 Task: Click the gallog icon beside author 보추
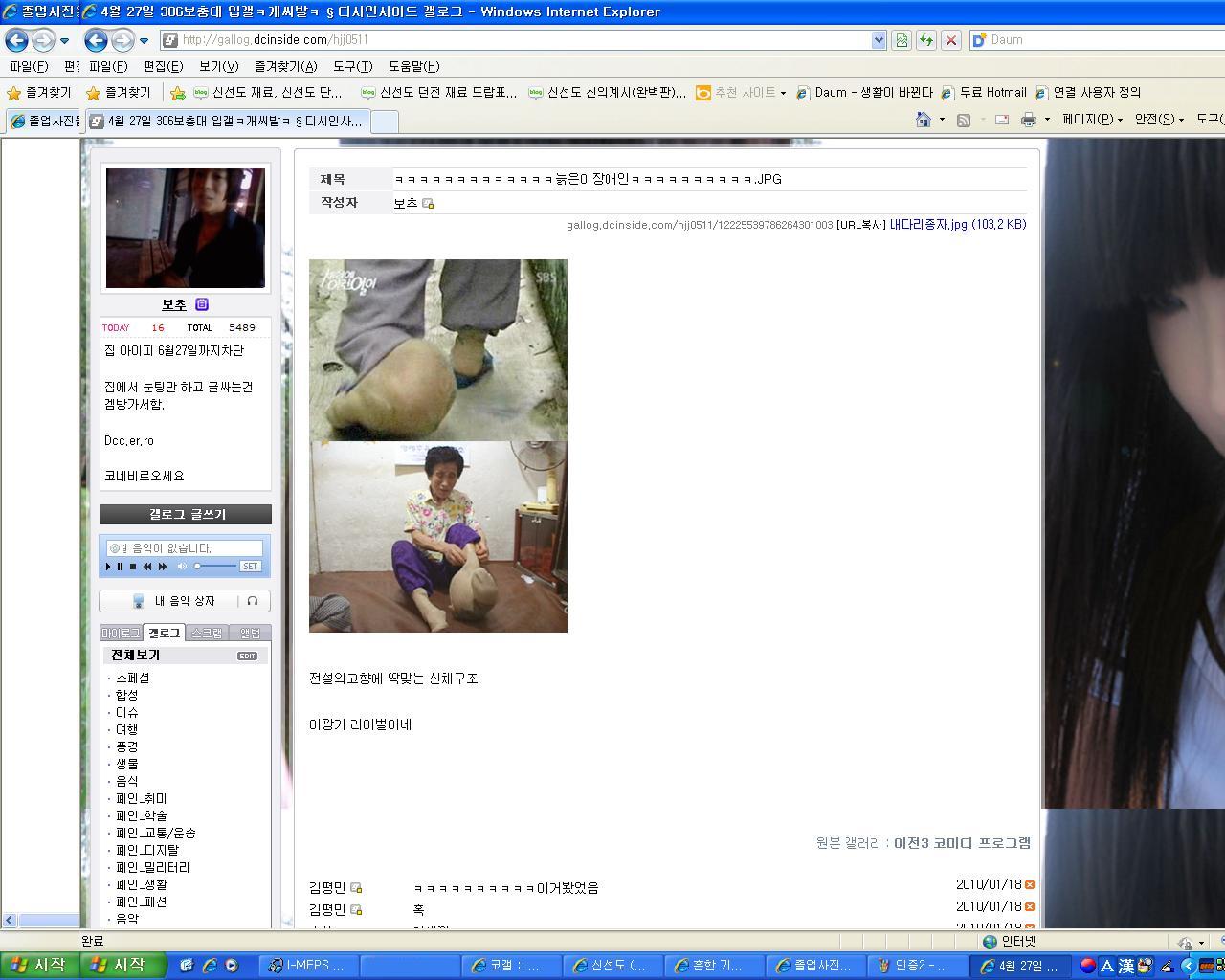point(428,204)
